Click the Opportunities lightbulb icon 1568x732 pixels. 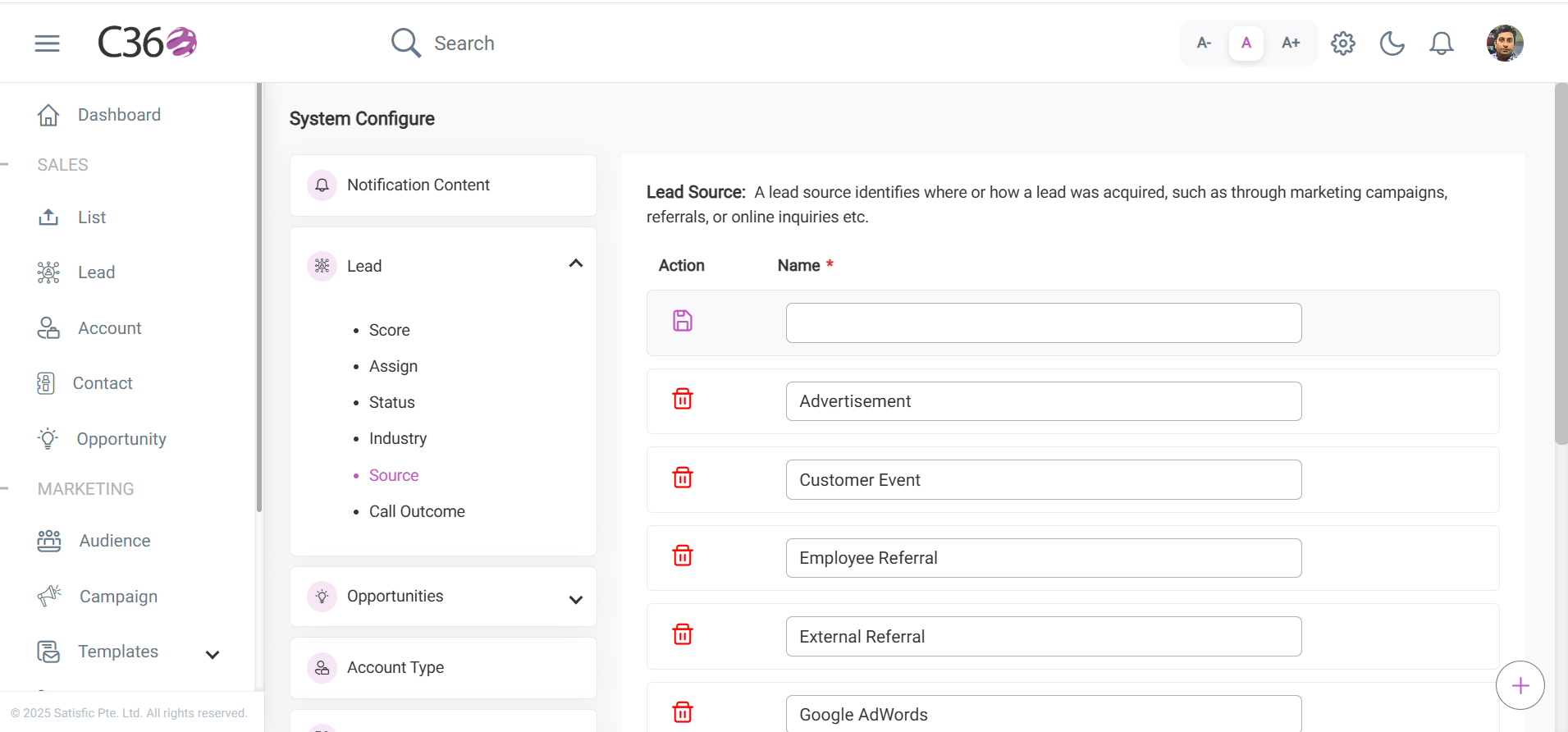(x=322, y=597)
